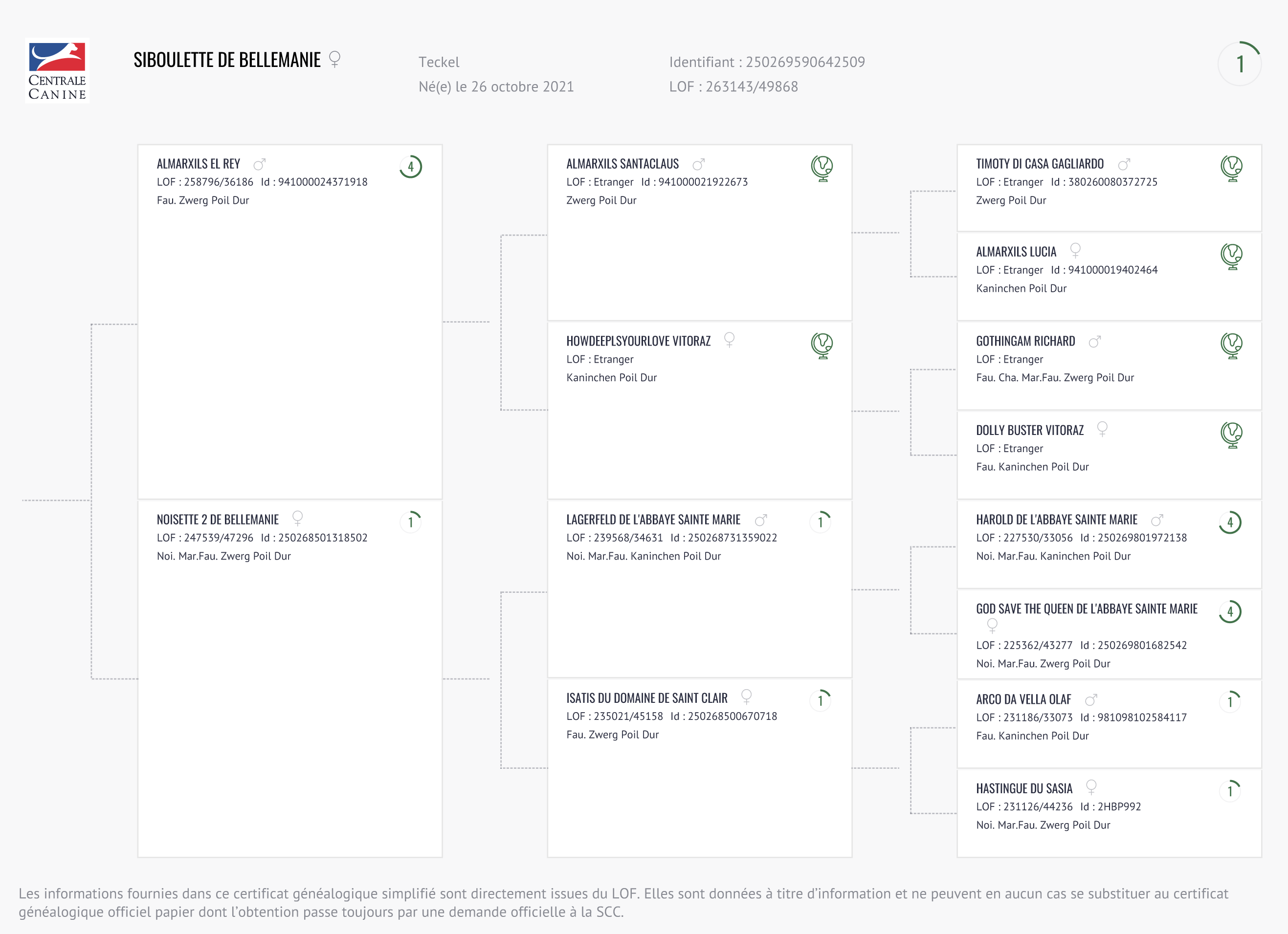Click rating 4 badge on Harold De L'Abbaye

[1230, 522]
